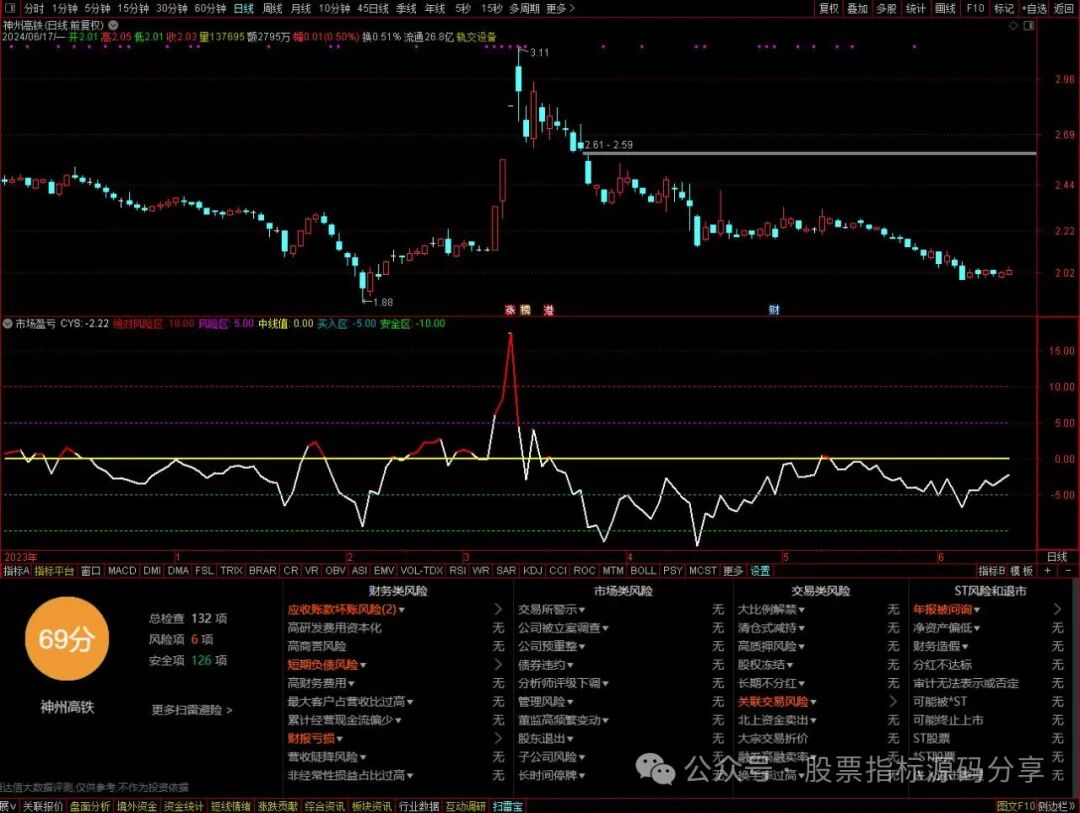Click the 风险项 6 项 count
1080x813 pixels.
click(181, 639)
